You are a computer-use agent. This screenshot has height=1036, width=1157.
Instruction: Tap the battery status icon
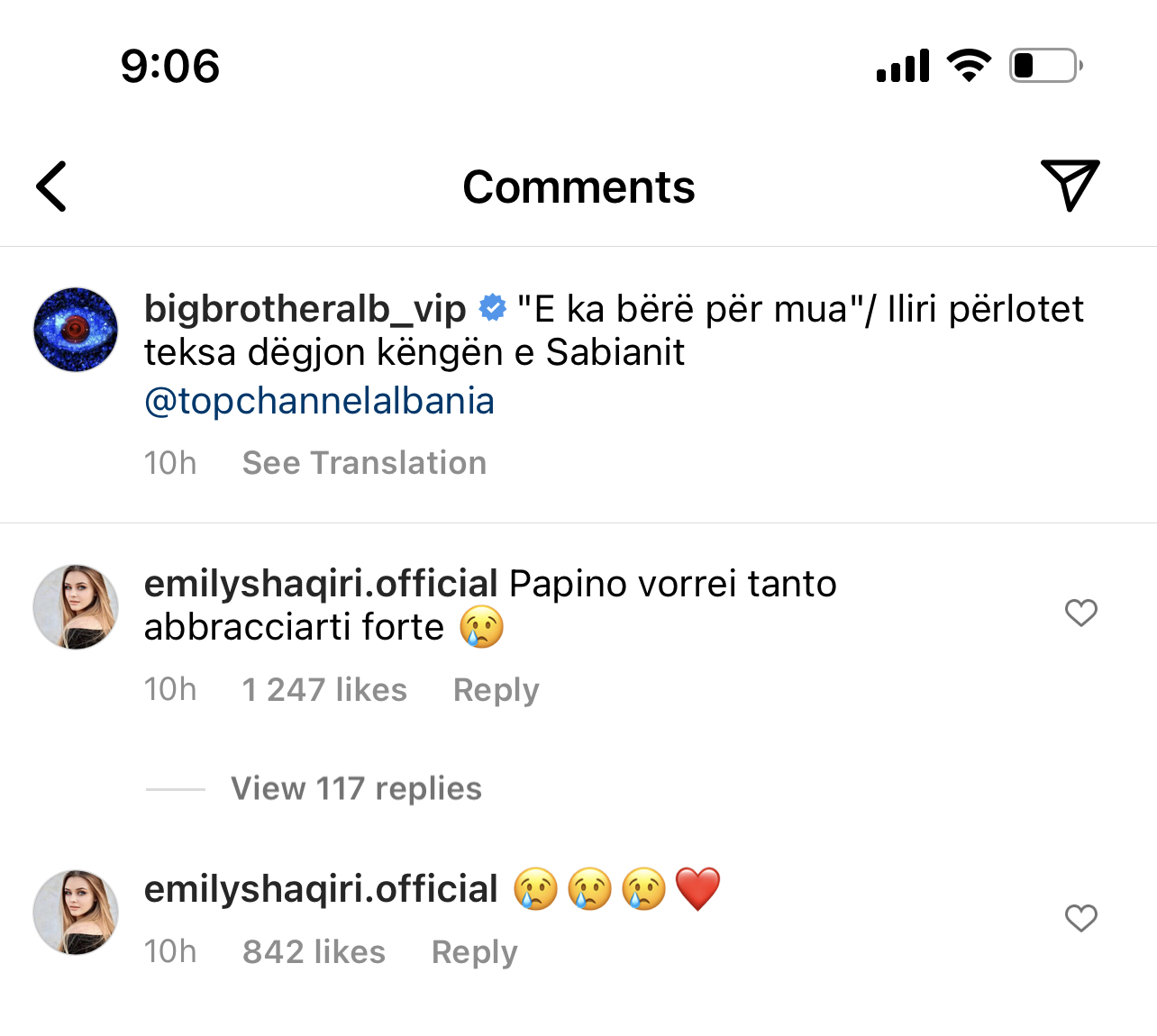click(x=1045, y=66)
